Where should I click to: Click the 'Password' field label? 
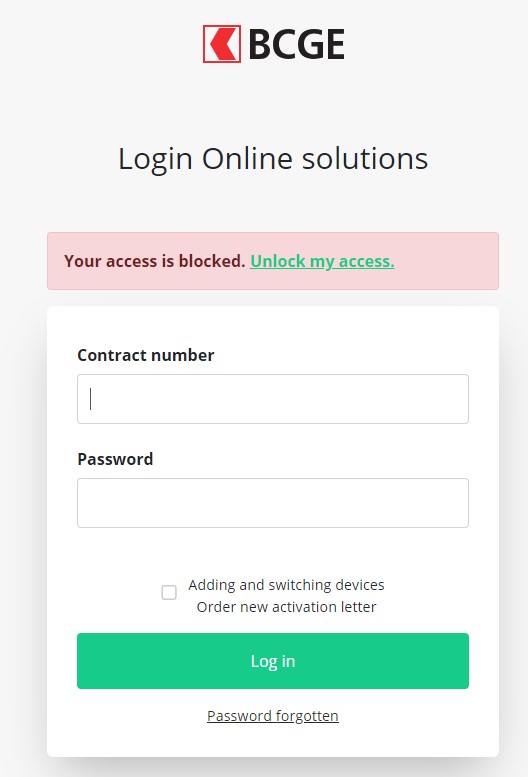coord(115,459)
